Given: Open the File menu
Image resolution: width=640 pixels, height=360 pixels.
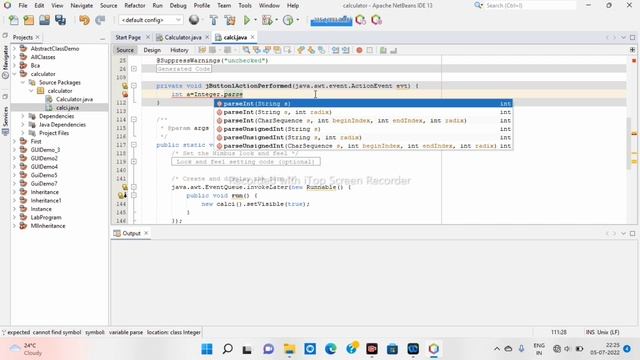Looking at the screenshot, I should pos(23,6).
